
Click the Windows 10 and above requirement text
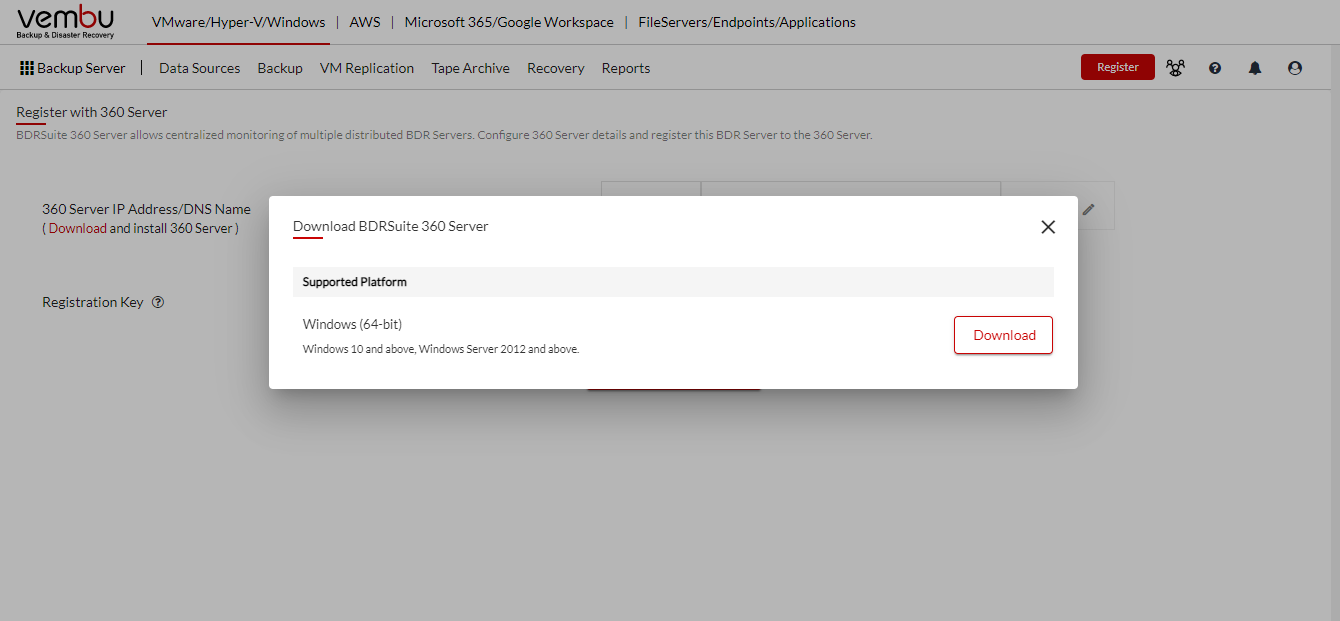coord(441,349)
